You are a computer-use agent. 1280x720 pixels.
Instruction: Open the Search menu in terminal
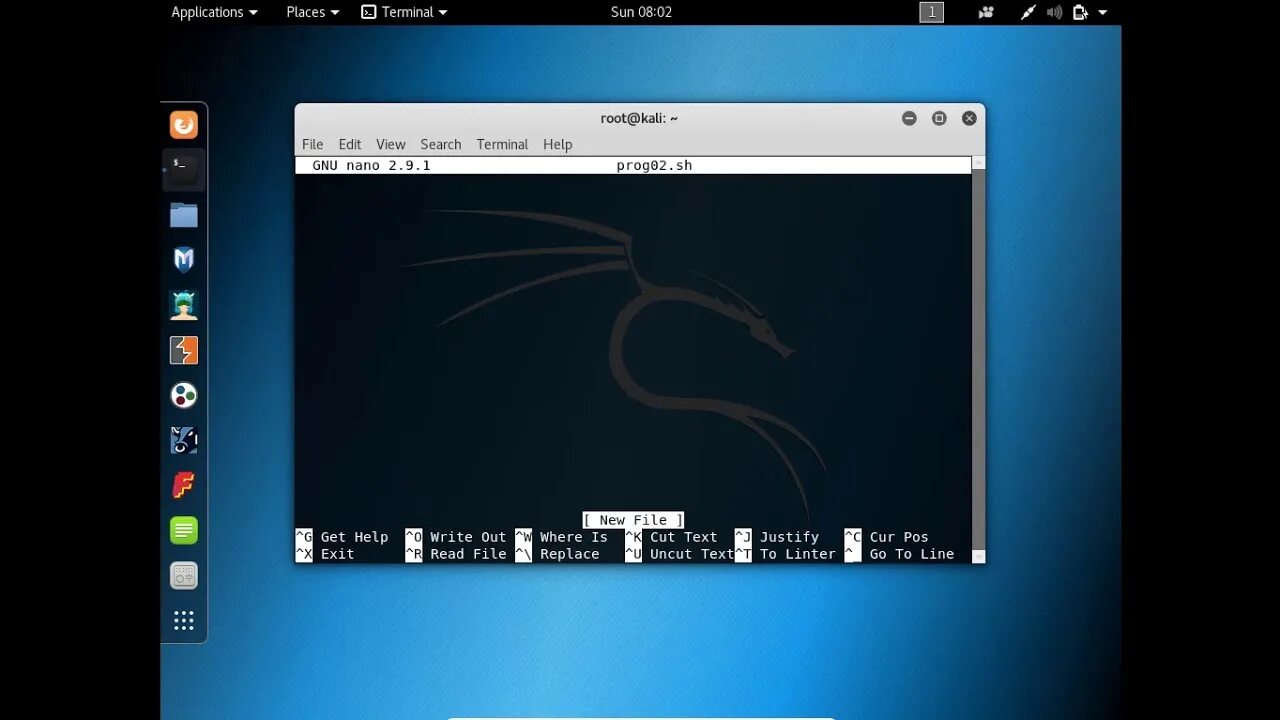[x=441, y=144]
